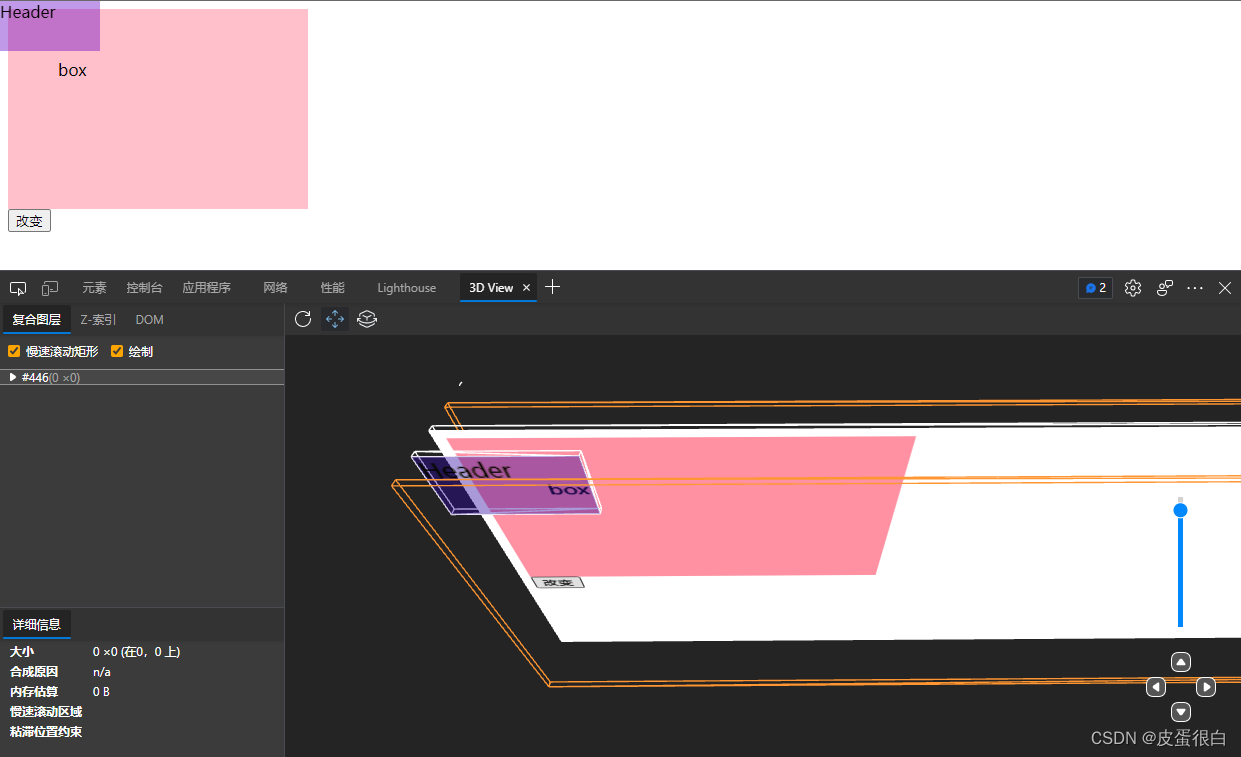1241x757 pixels.
Task: Switch to the Z-索引 tab
Action: (98, 320)
